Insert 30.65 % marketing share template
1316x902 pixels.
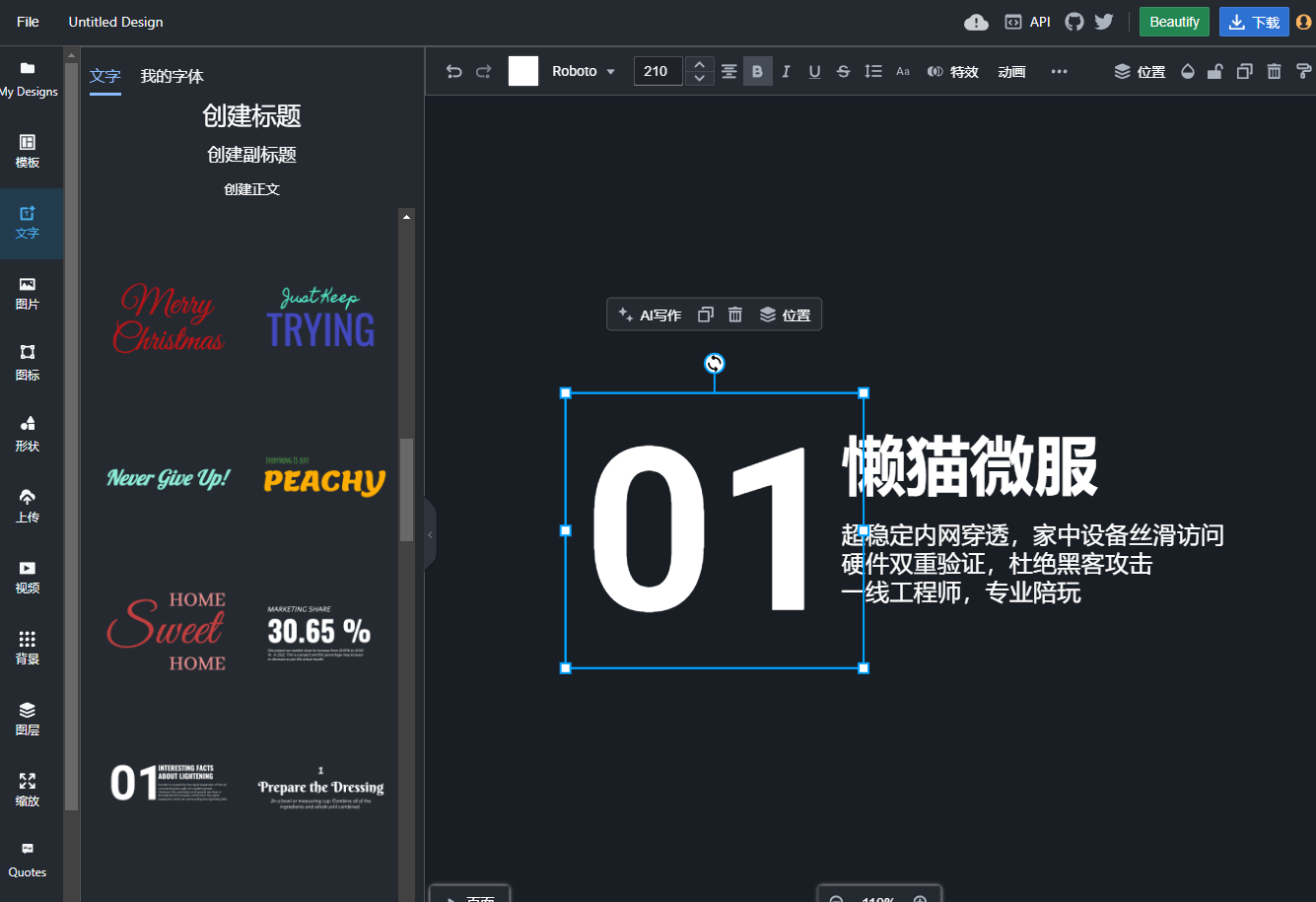pyautogui.click(x=318, y=633)
